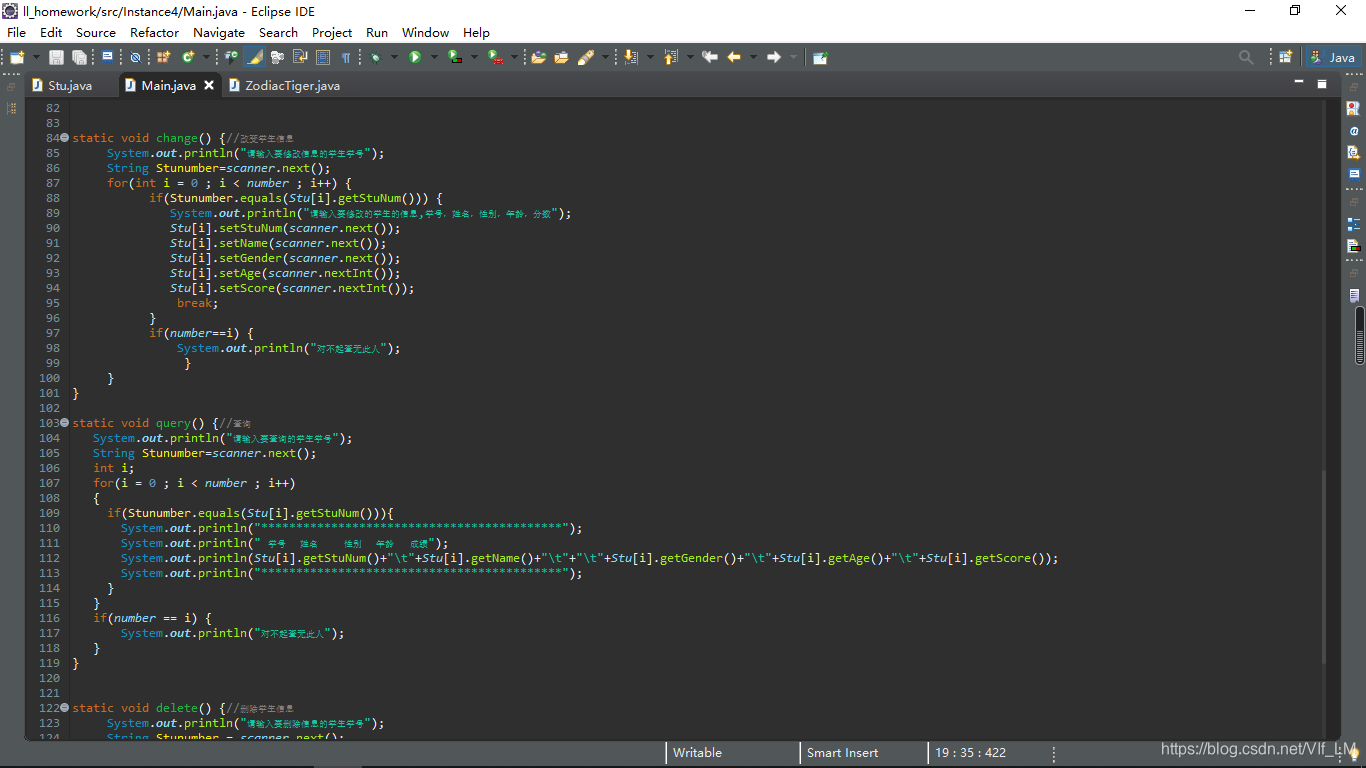Click the New file wizard icon
The width and height of the screenshot is (1366, 768).
click(x=17, y=57)
